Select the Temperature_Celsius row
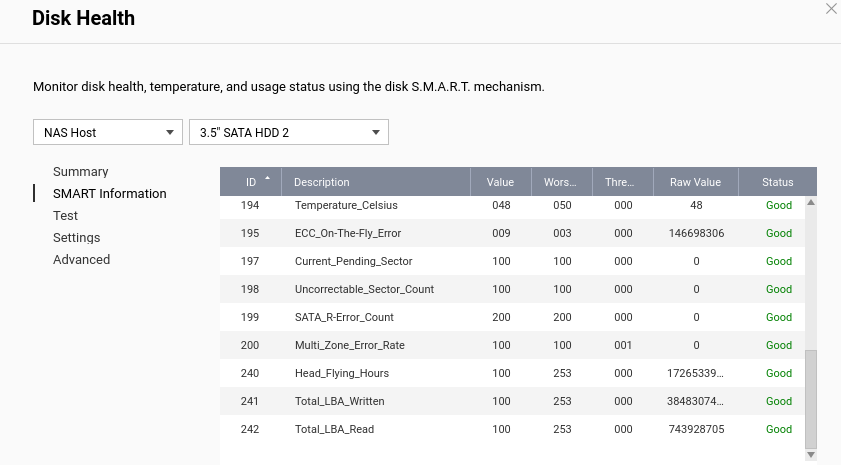841x465 pixels. (346, 205)
